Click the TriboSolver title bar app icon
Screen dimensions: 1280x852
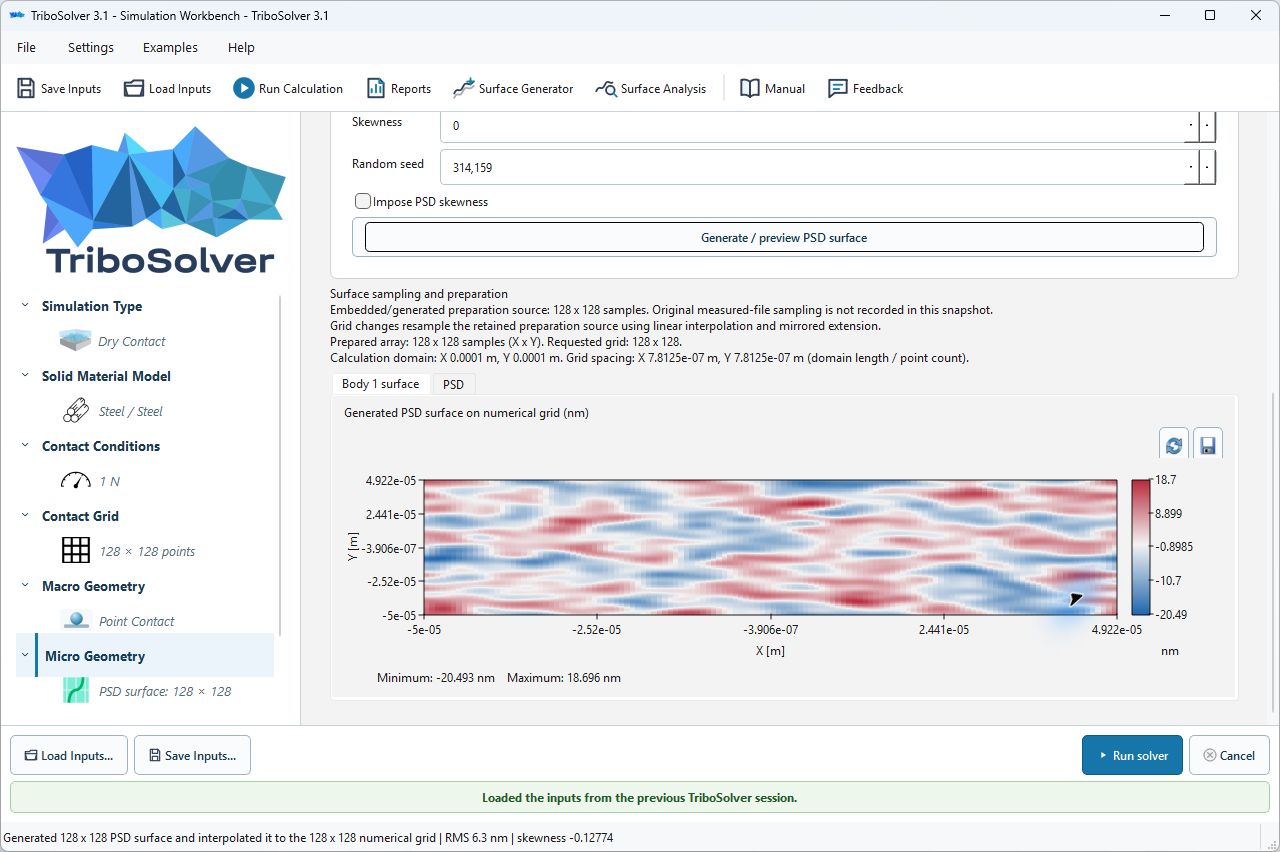point(17,15)
